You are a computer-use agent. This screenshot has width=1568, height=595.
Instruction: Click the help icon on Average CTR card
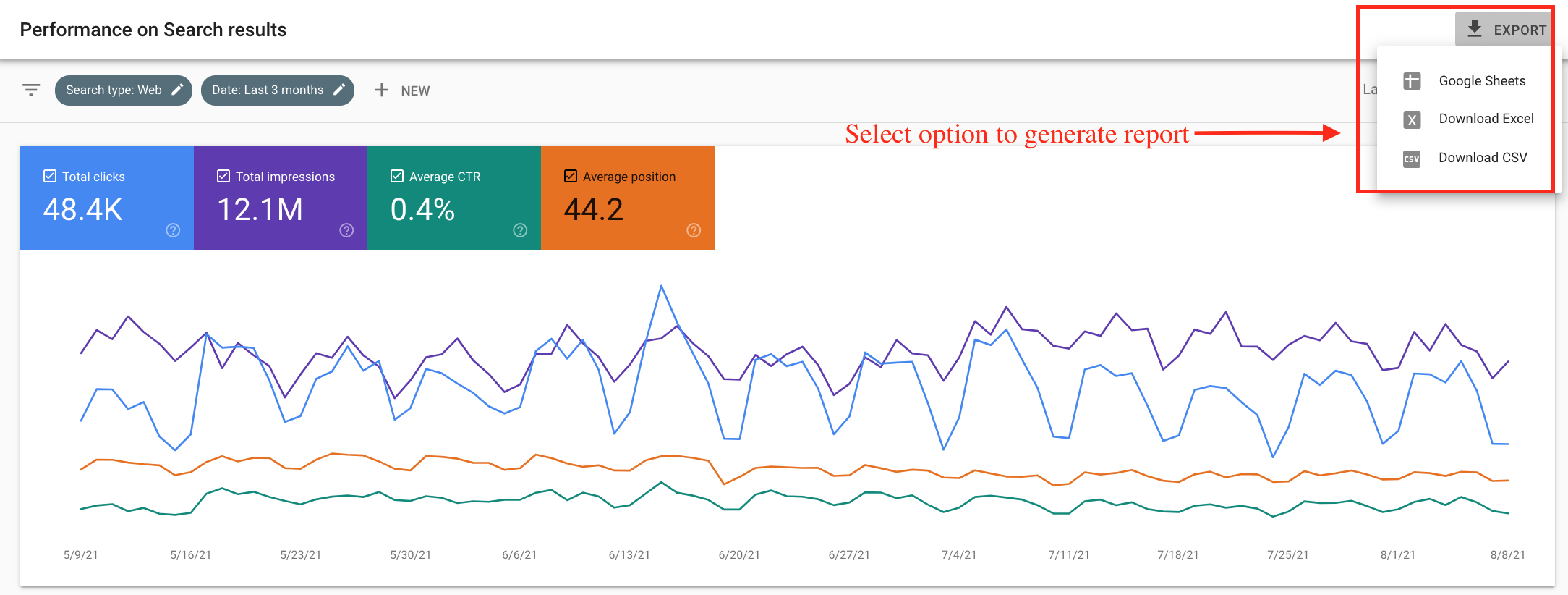[x=519, y=230]
